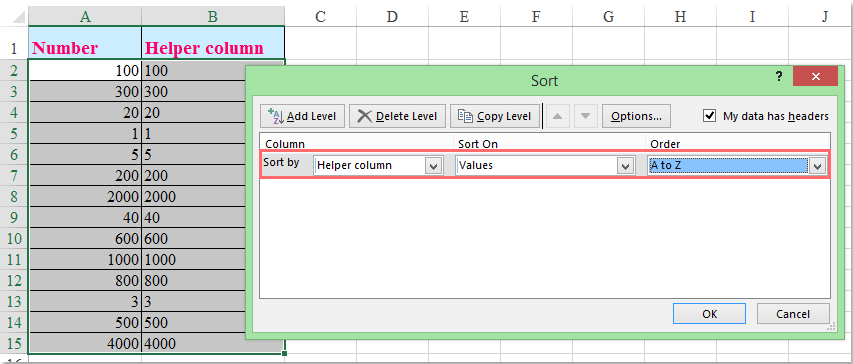Click the Helper column header cell

[x=213, y=43]
